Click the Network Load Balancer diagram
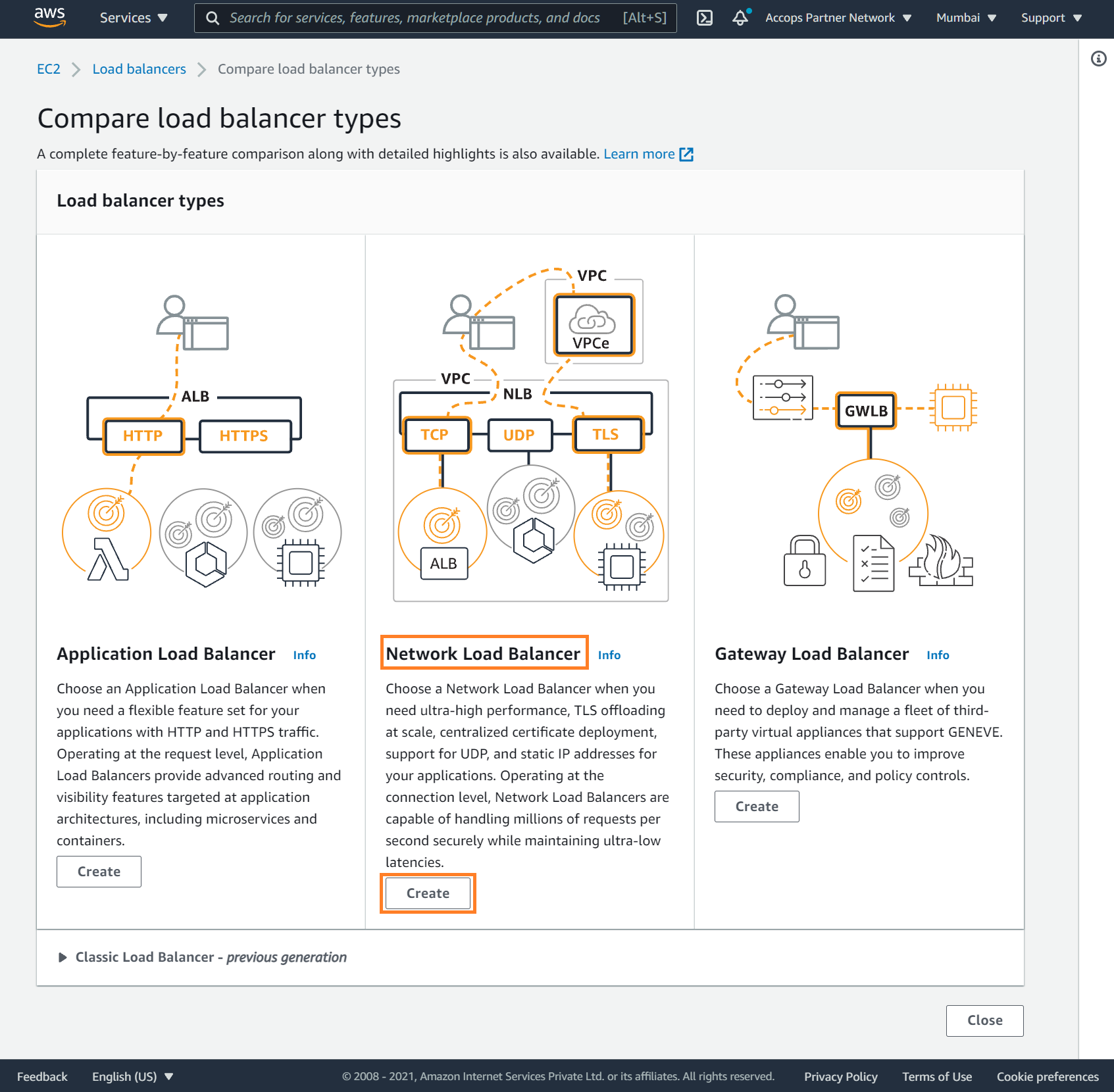Screen dimensions: 1114x1092 point(530,434)
